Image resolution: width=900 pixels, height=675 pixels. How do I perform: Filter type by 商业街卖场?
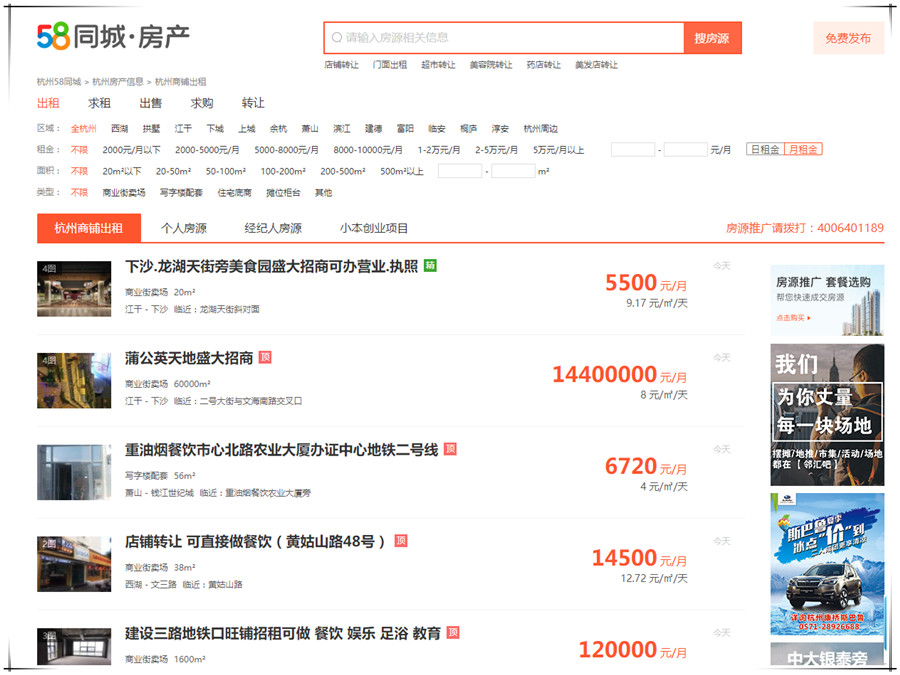[124, 192]
